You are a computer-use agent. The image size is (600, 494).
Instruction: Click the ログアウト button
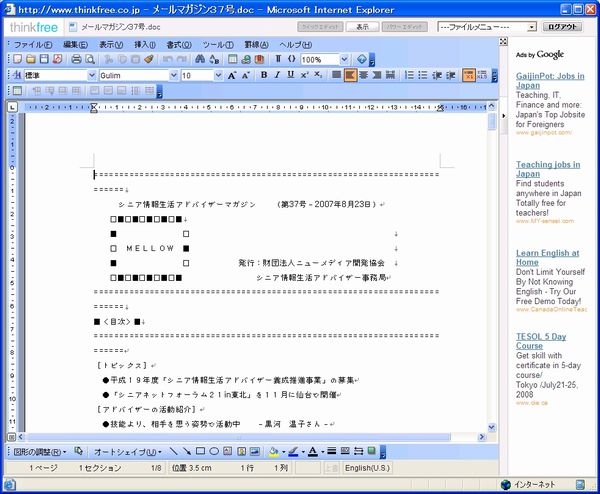point(563,28)
